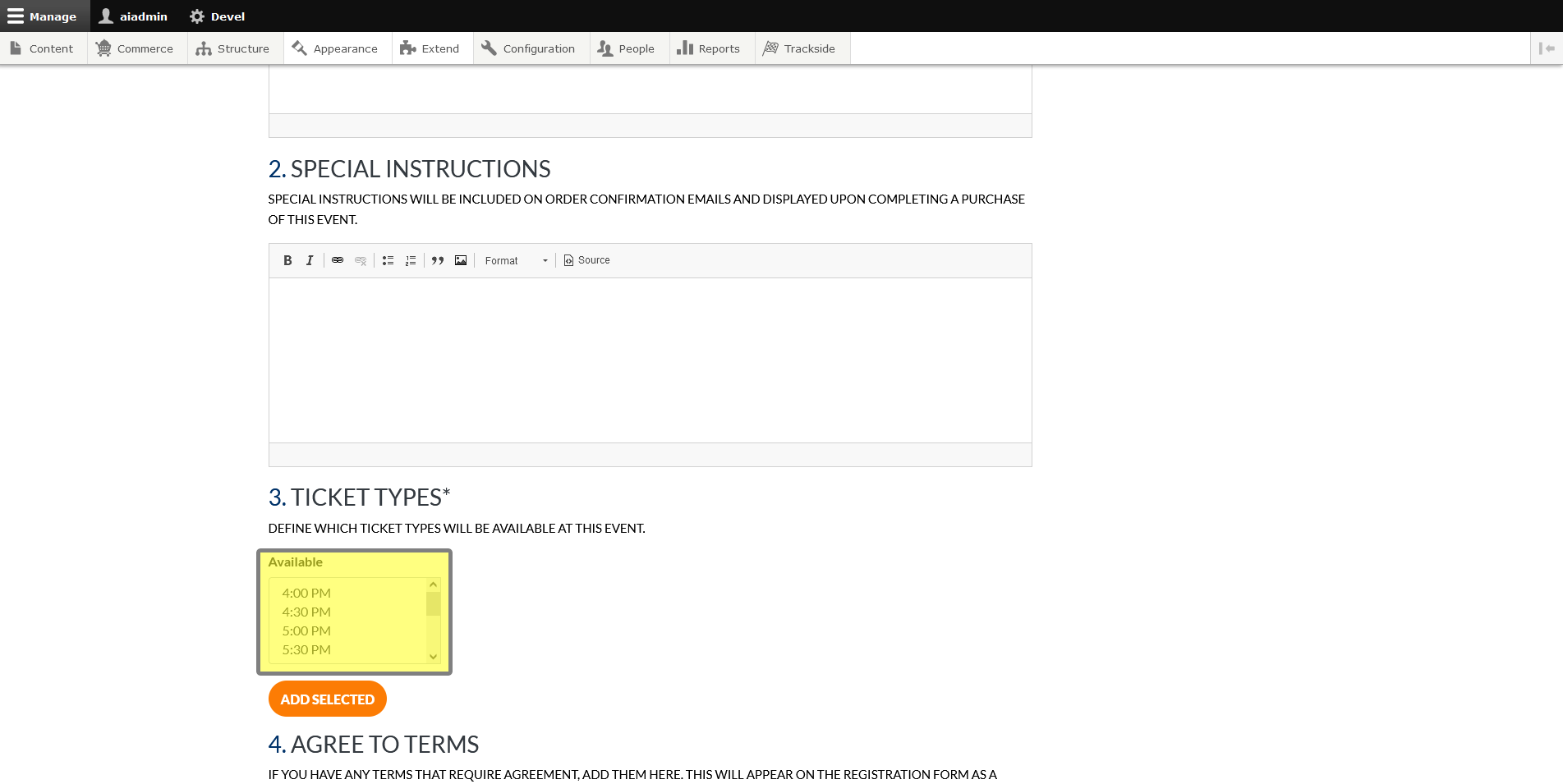Toggle toolbar orientation icon at far right
The width and height of the screenshot is (1563, 784).
click(x=1547, y=48)
